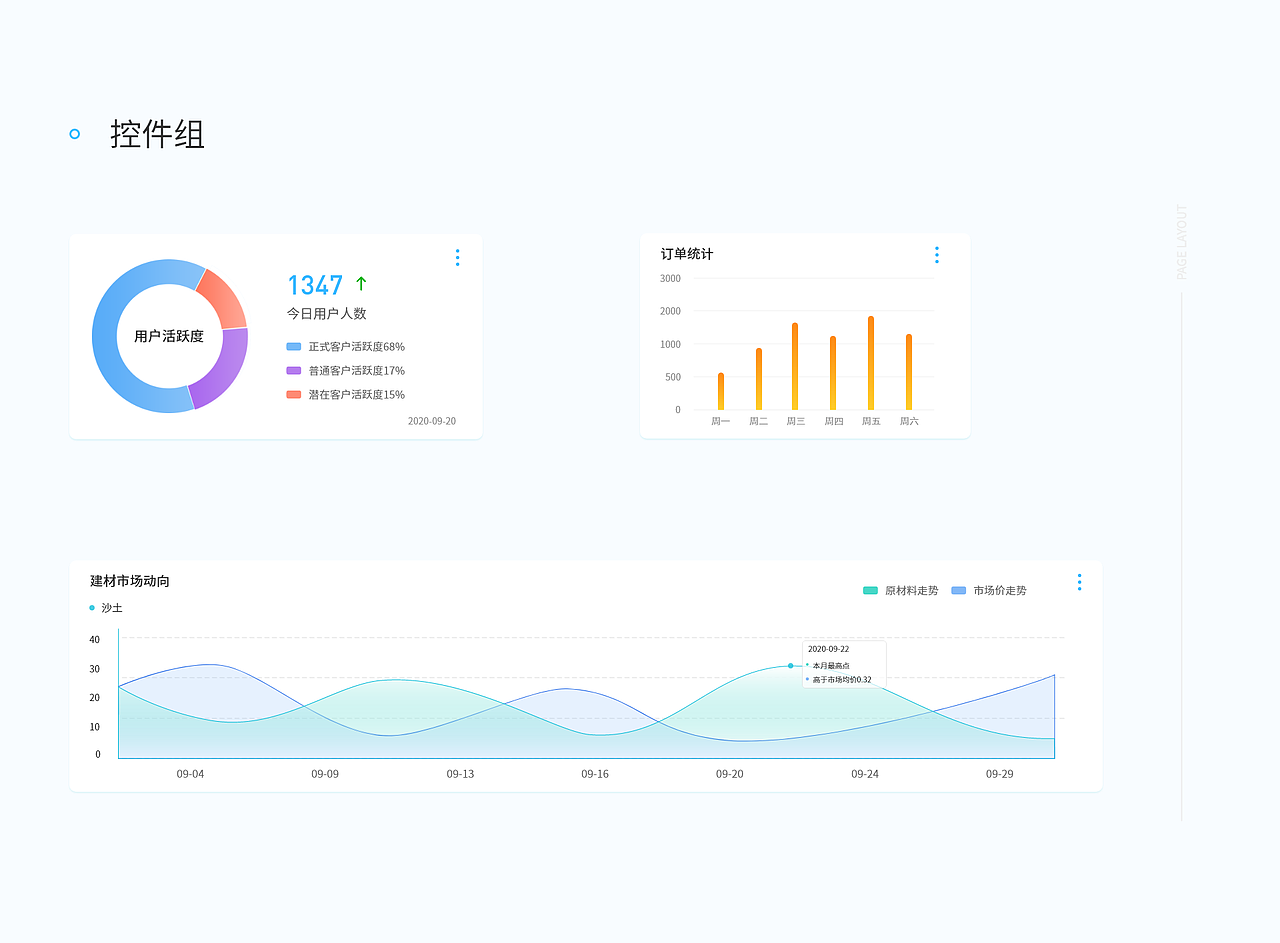The height and width of the screenshot is (943, 1280).
Task: Click the 建材市场动向 chart title
Action: [130, 581]
